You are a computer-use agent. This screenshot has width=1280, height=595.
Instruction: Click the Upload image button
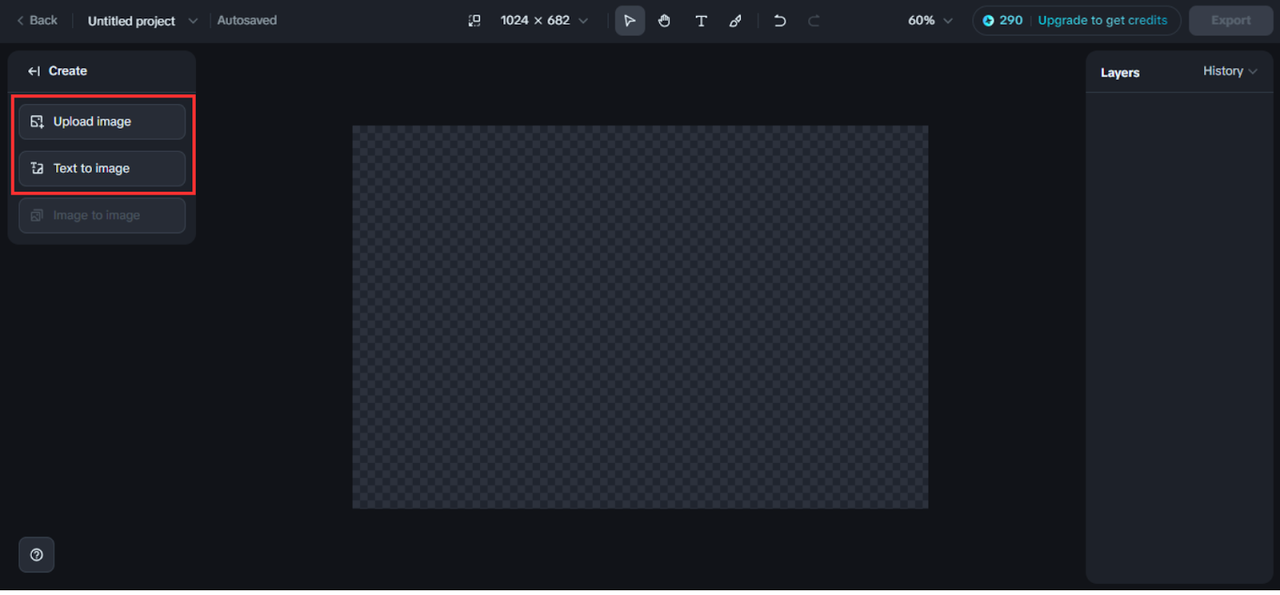(102, 122)
